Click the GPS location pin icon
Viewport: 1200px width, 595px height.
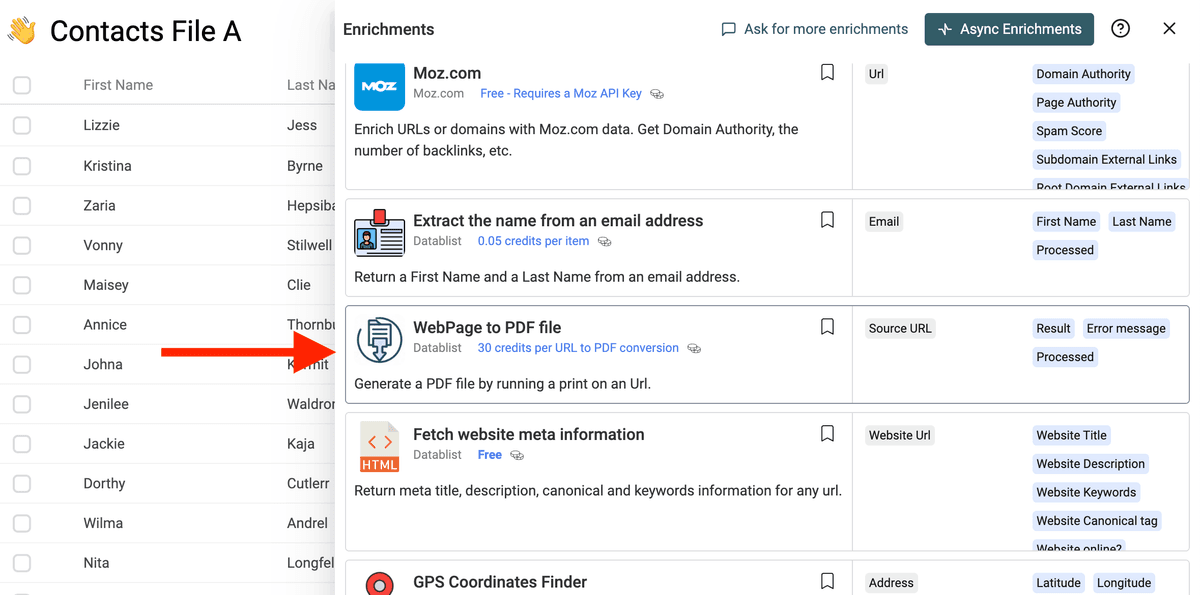(x=379, y=583)
